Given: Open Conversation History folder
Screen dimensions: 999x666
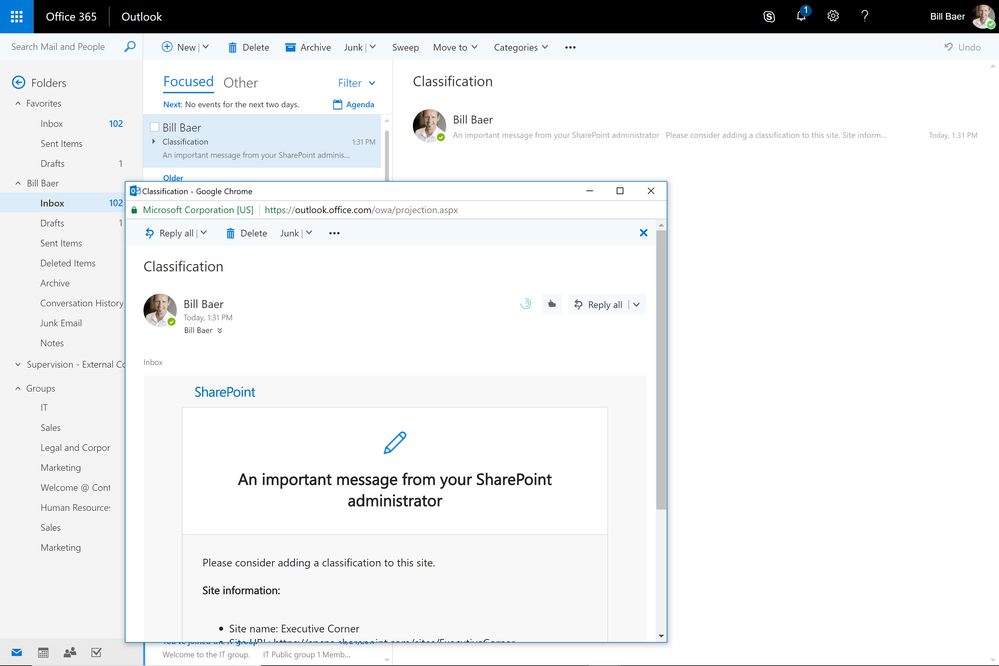Looking at the screenshot, I should pyautogui.click(x=82, y=303).
